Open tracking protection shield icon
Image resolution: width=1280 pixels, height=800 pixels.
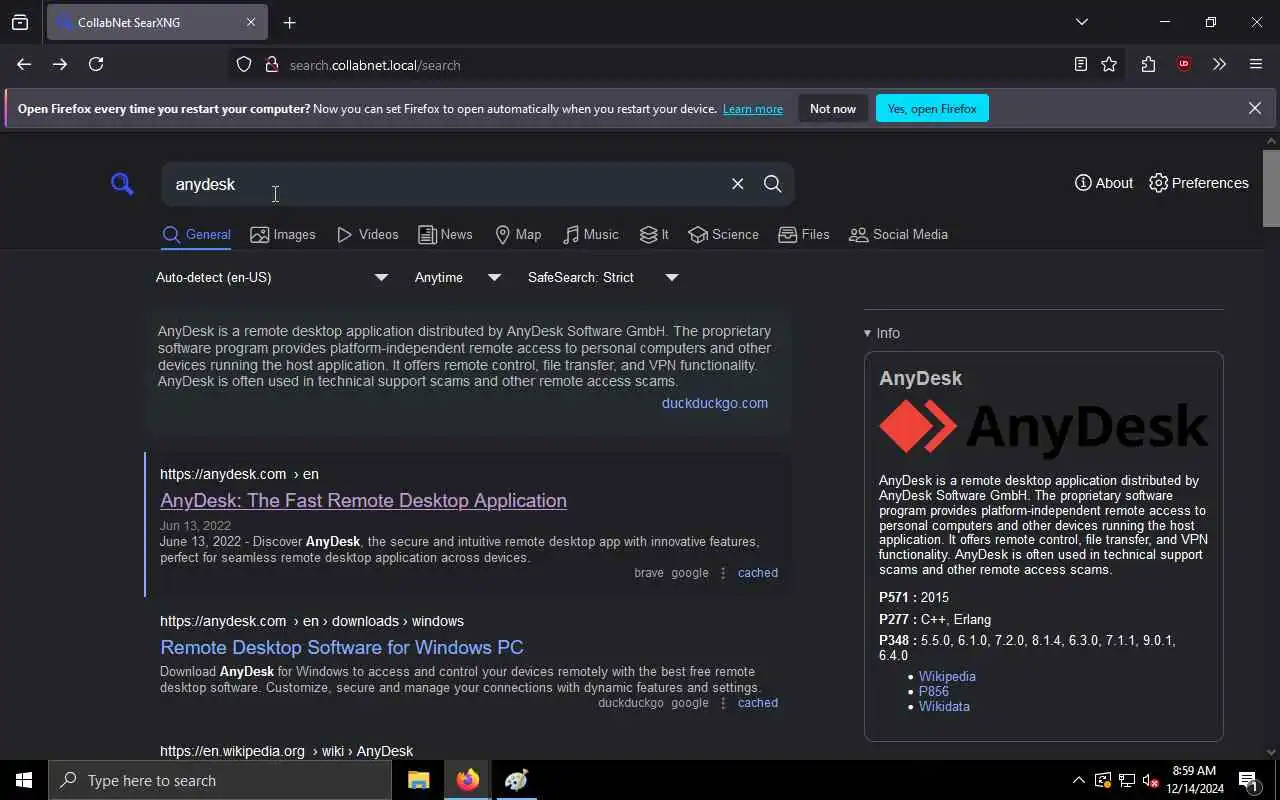244,64
